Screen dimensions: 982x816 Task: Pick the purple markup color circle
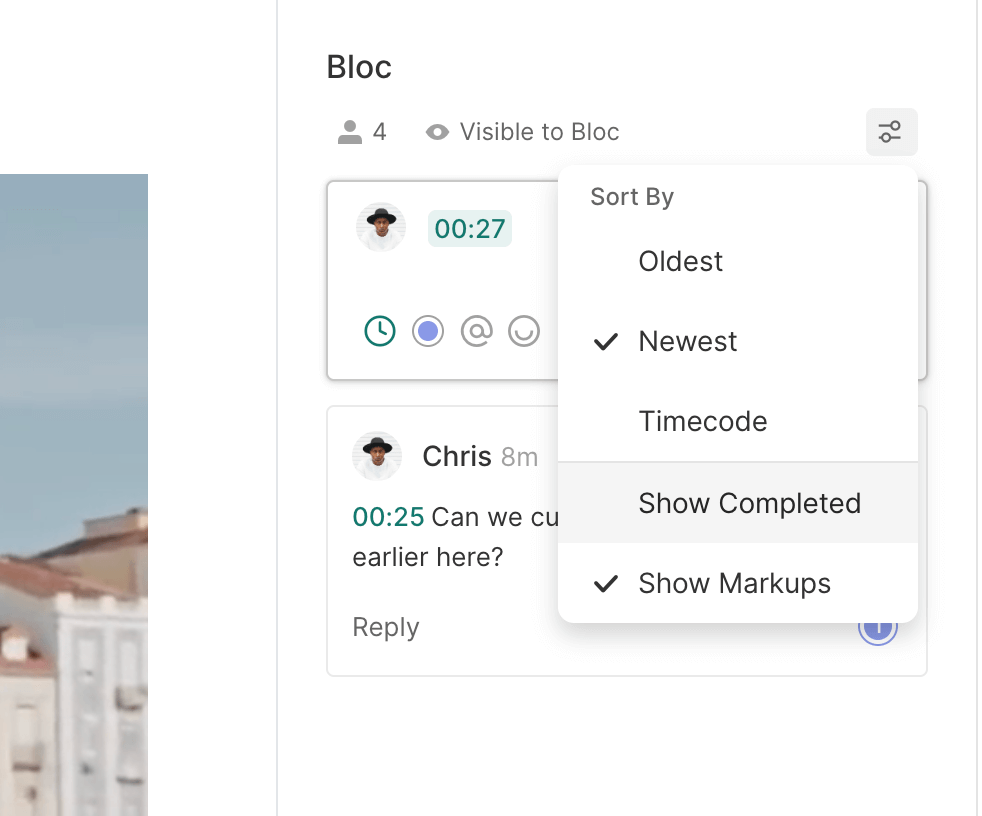coord(428,331)
